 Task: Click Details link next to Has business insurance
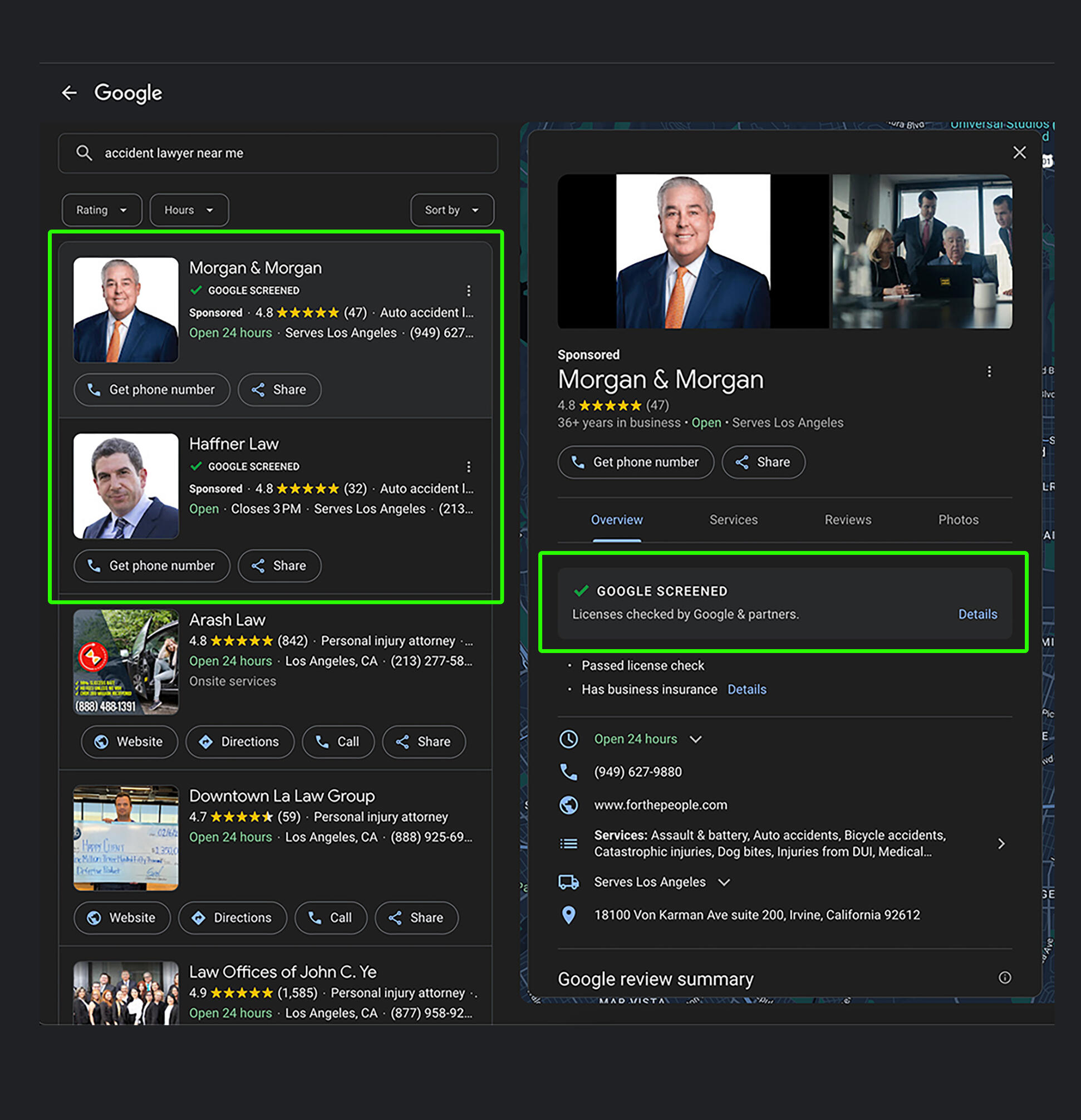point(747,690)
